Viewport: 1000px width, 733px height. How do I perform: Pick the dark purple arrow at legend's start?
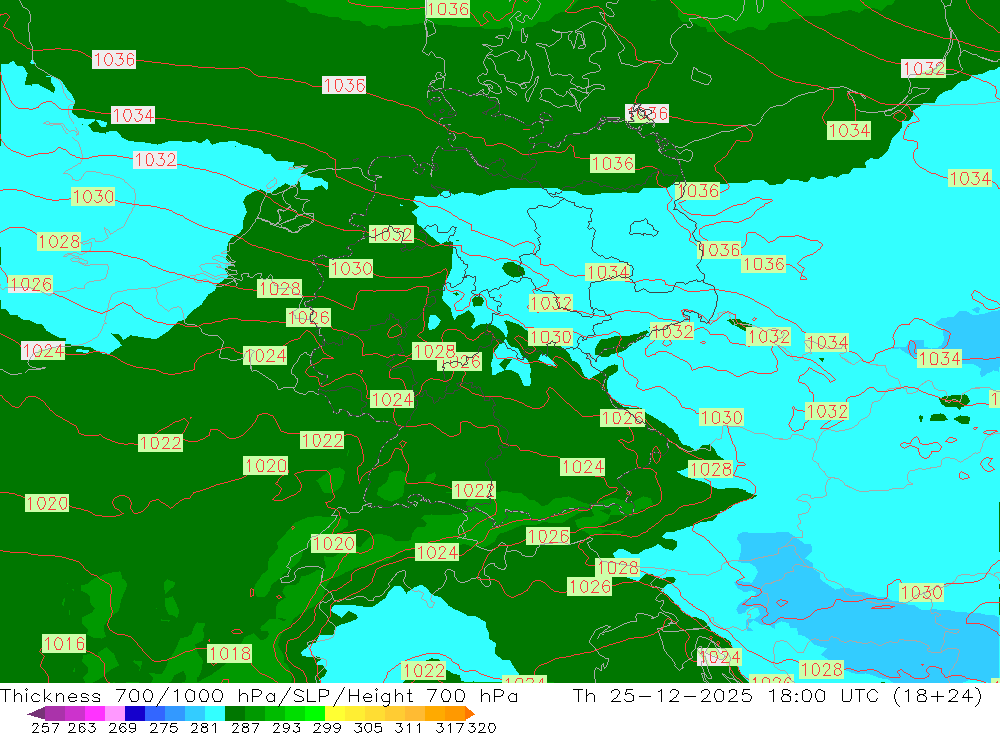tap(36, 713)
